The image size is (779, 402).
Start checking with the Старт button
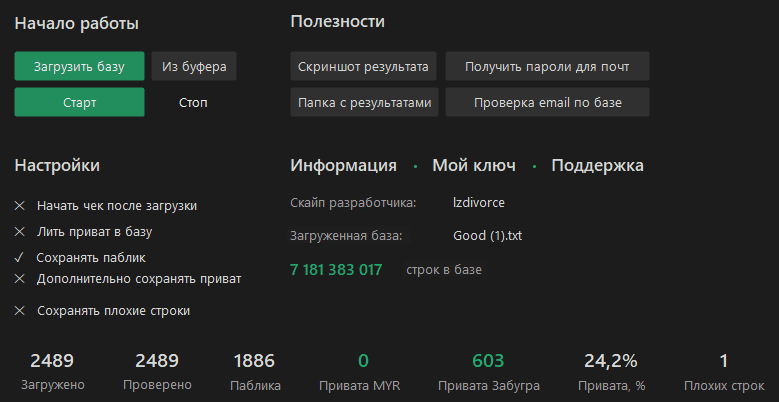79,102
